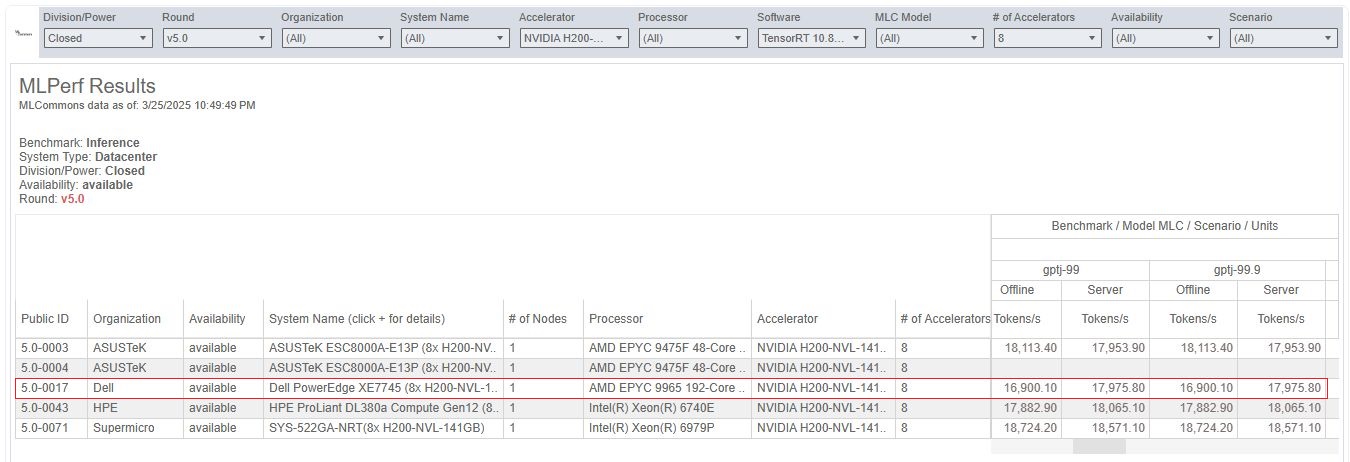The image size is (1350, 462).
Task: Open Dell PowerEdge XE7745 system details
Action: 383,387
